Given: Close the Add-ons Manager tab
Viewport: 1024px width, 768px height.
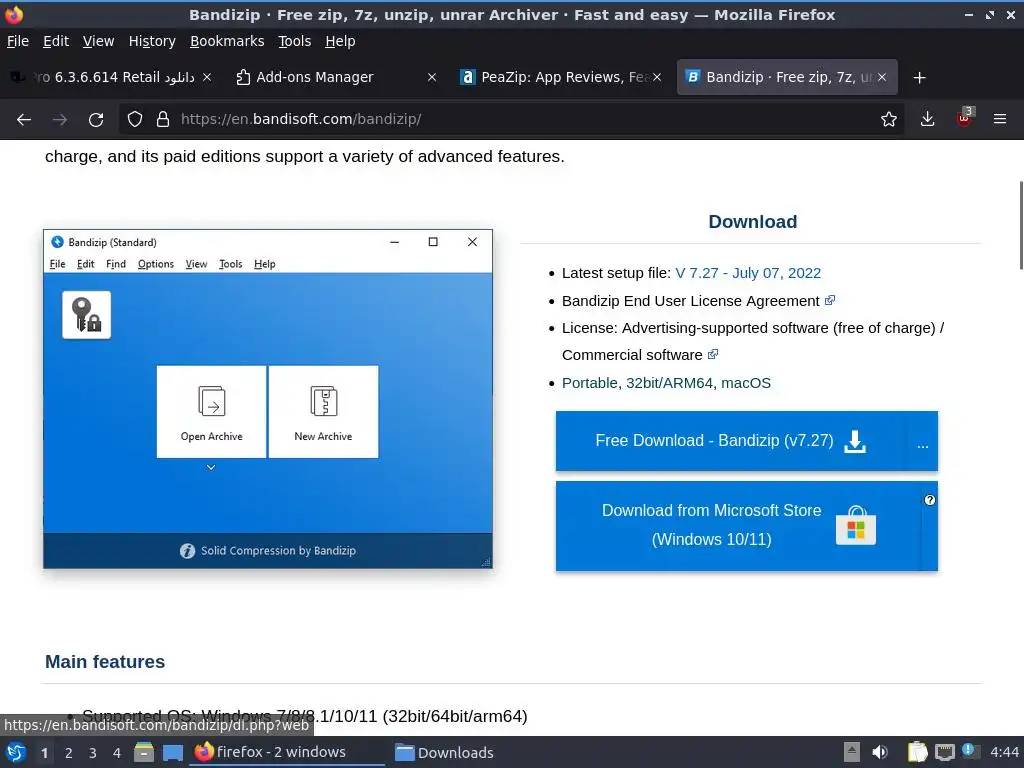Looking at the screenshot, I should click(x=432, y=77).
